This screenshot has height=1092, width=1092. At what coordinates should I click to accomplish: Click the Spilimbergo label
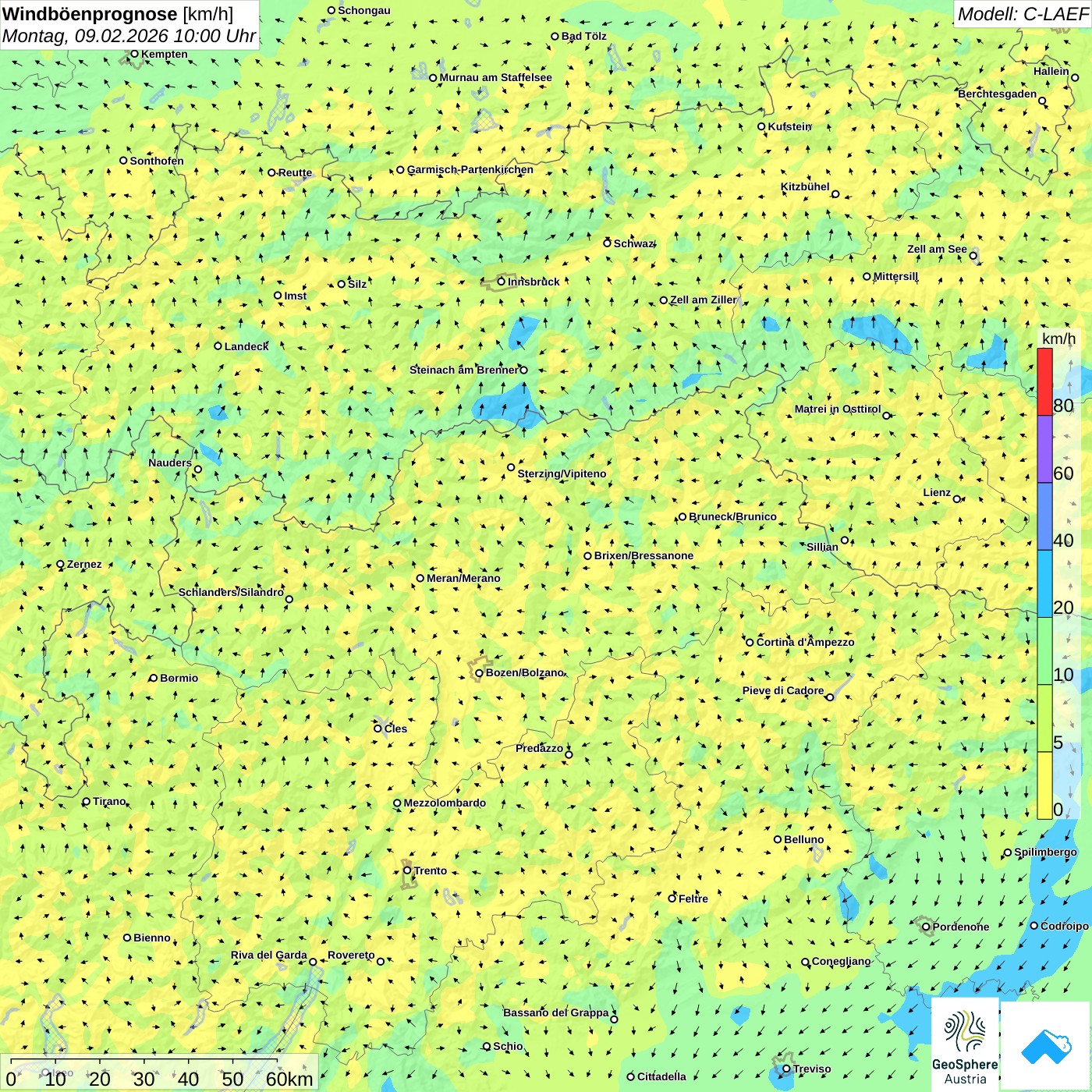pyautogui.click(x=1045, y=852)
